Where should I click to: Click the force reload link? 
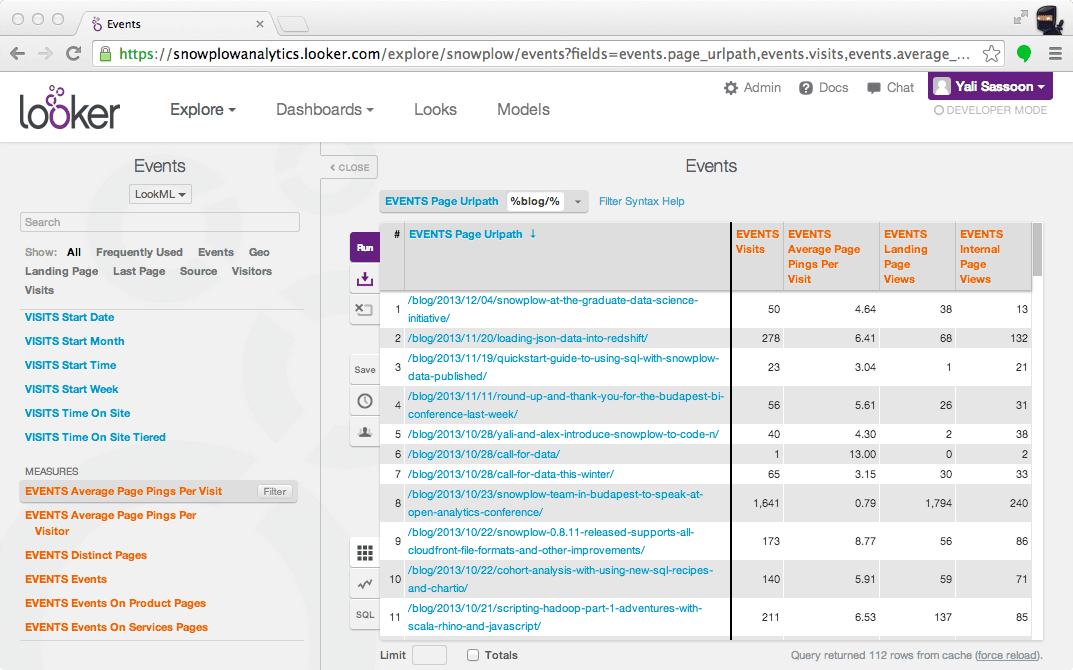[1008, 654]
